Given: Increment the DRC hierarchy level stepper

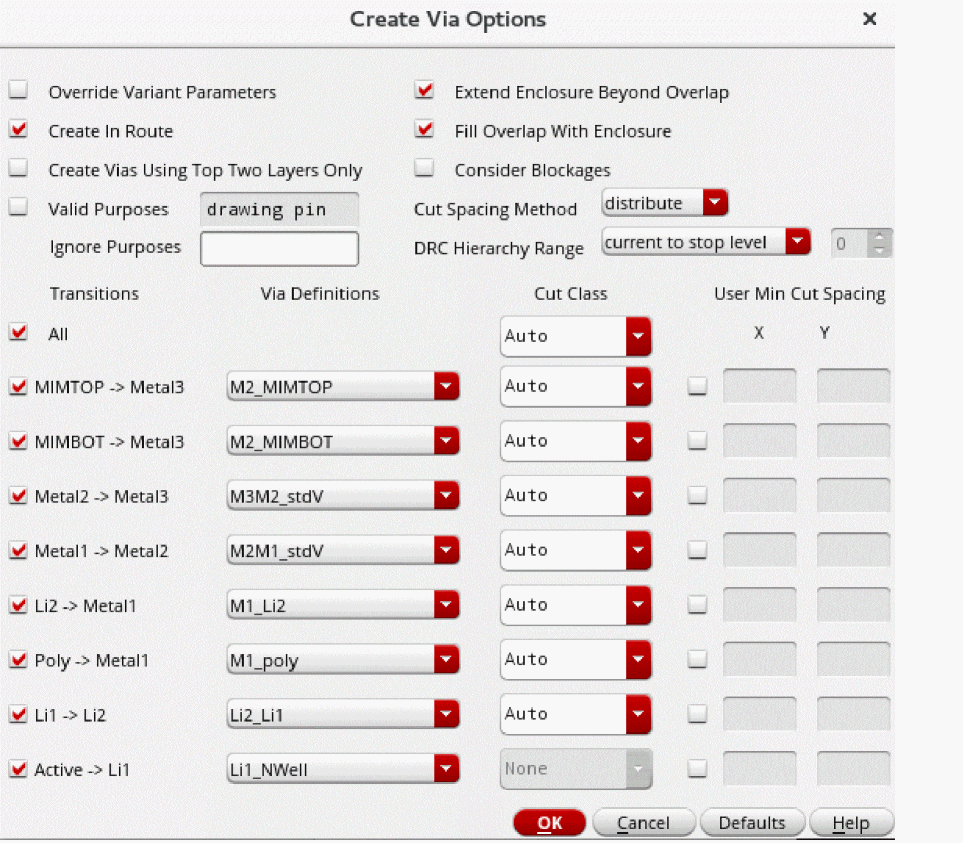Looking at the screenshot, I should pos(879,236).
